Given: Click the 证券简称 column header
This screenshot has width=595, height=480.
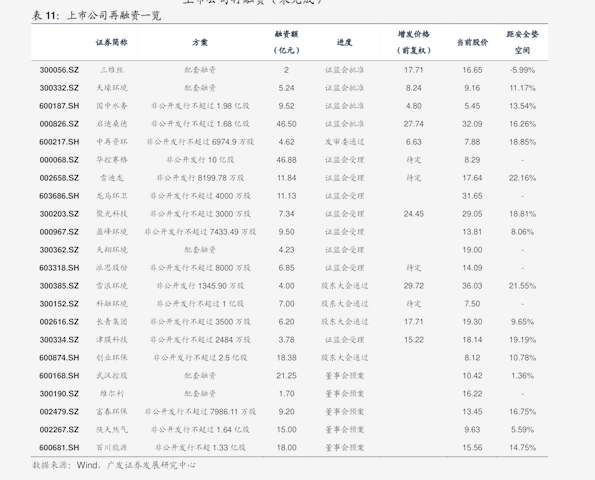Looking at the screenshot, I should pos(112,42).
